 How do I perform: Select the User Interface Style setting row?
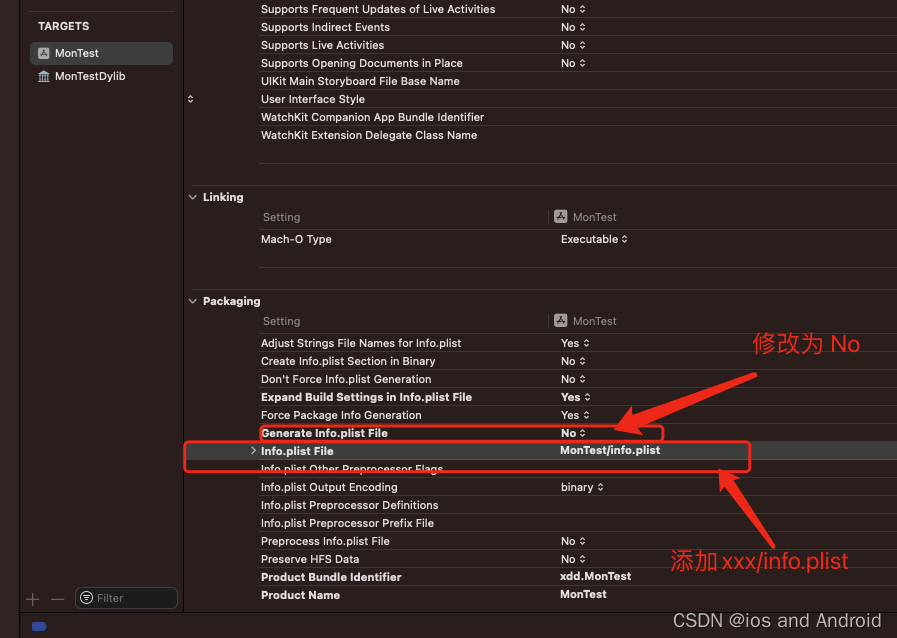[313, 99]
